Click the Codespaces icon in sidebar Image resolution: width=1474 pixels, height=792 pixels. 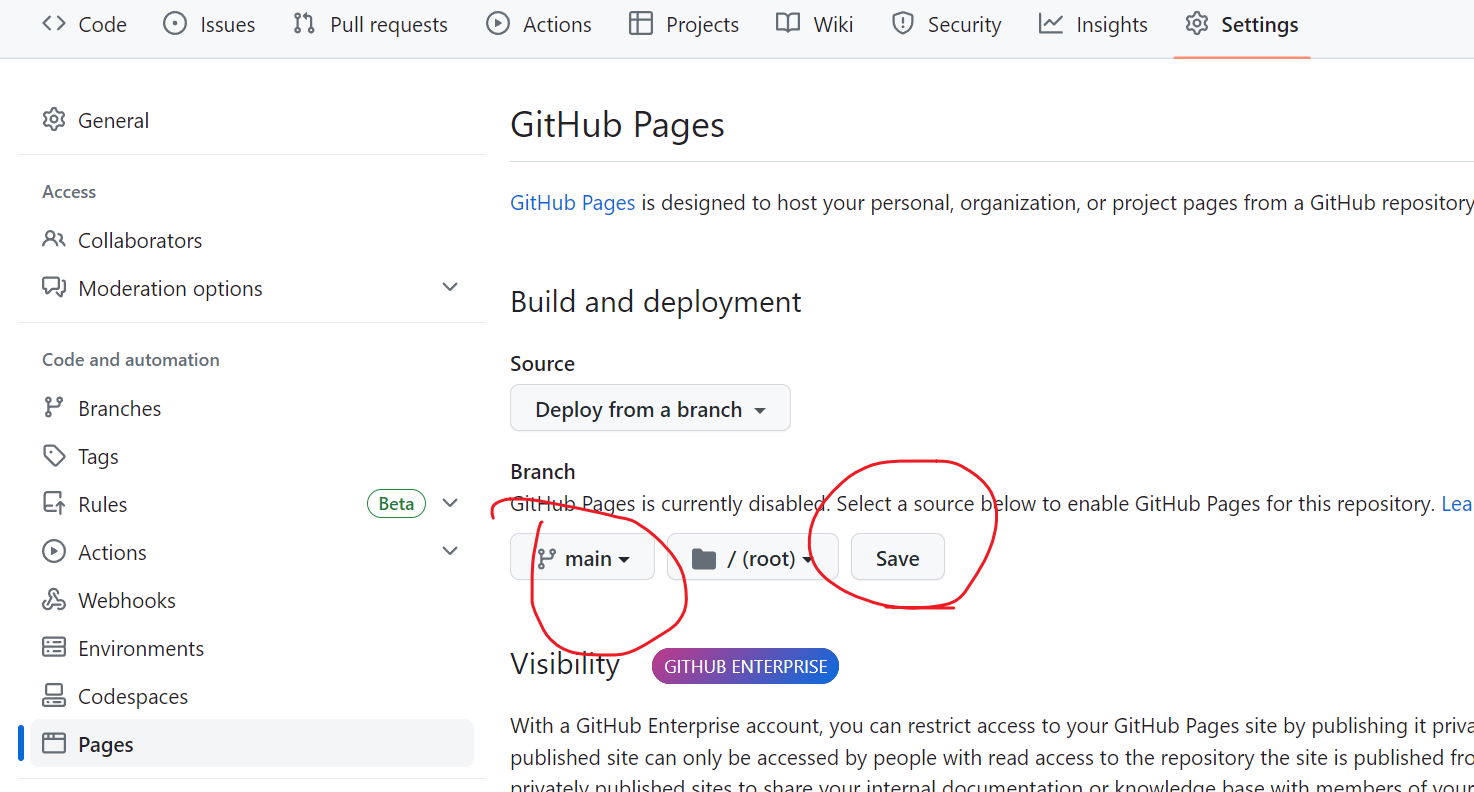[54, 696]
